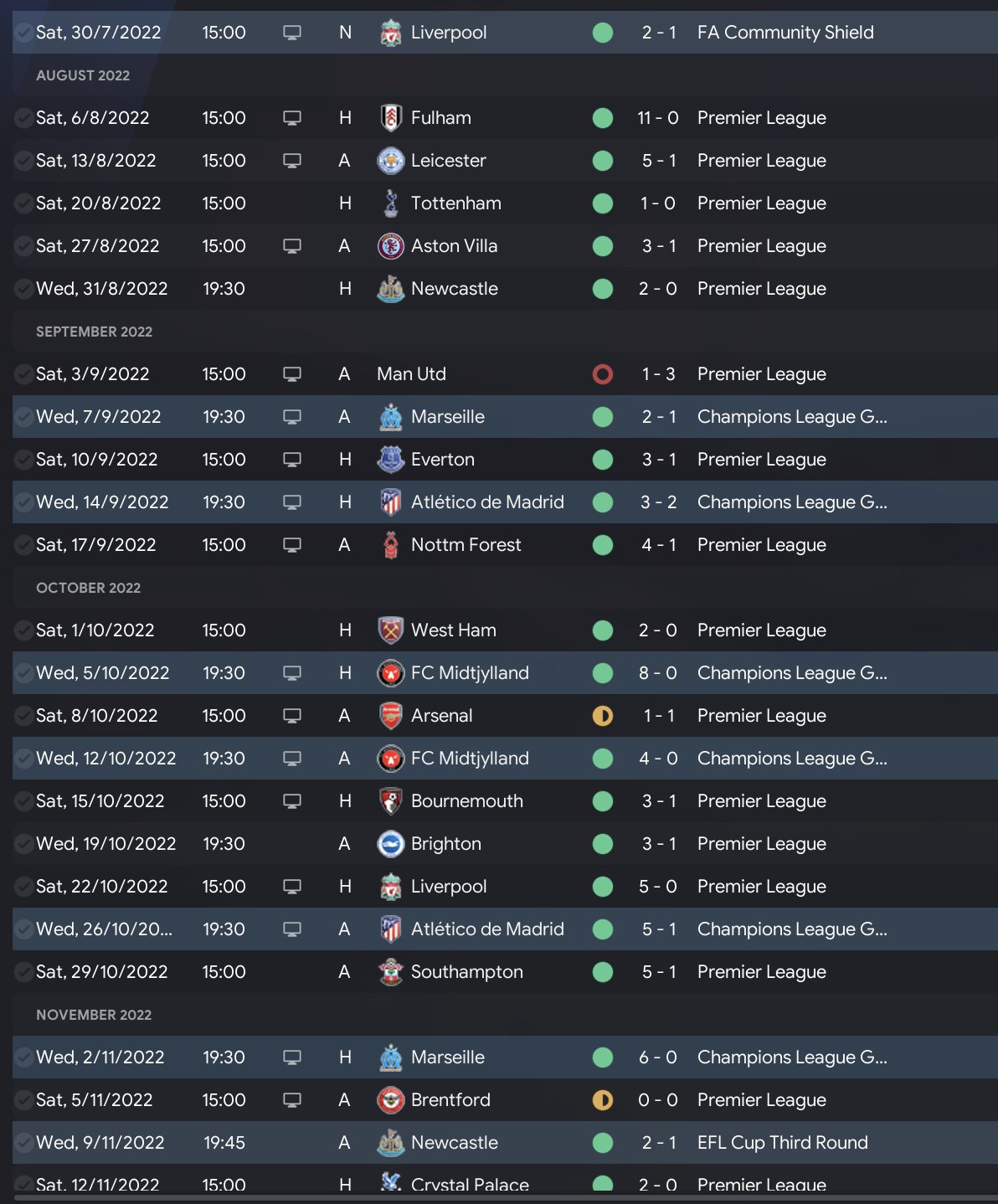998x1204 pixels.
Task: Click the Tottenham club crest
Action: click(x=390, y=203)
